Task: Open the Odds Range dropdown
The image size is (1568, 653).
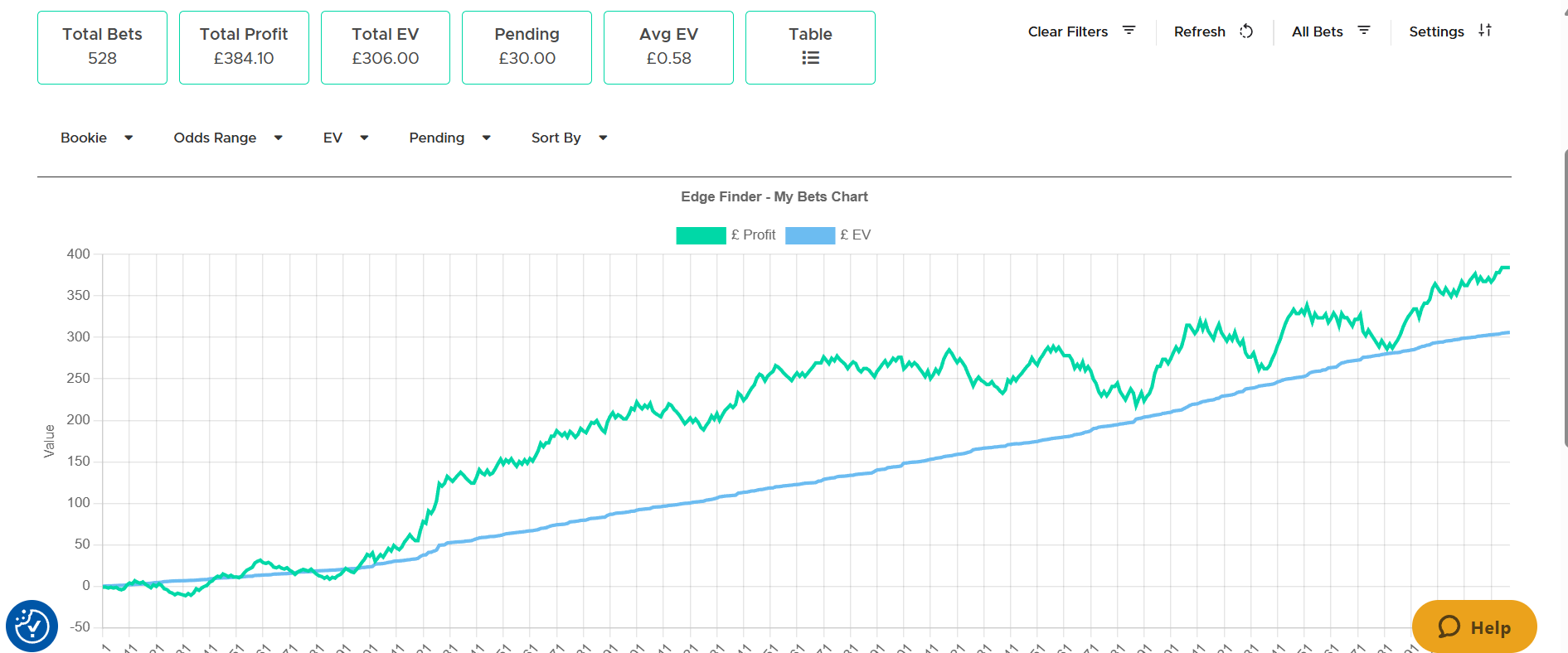Action: (228, 138)
